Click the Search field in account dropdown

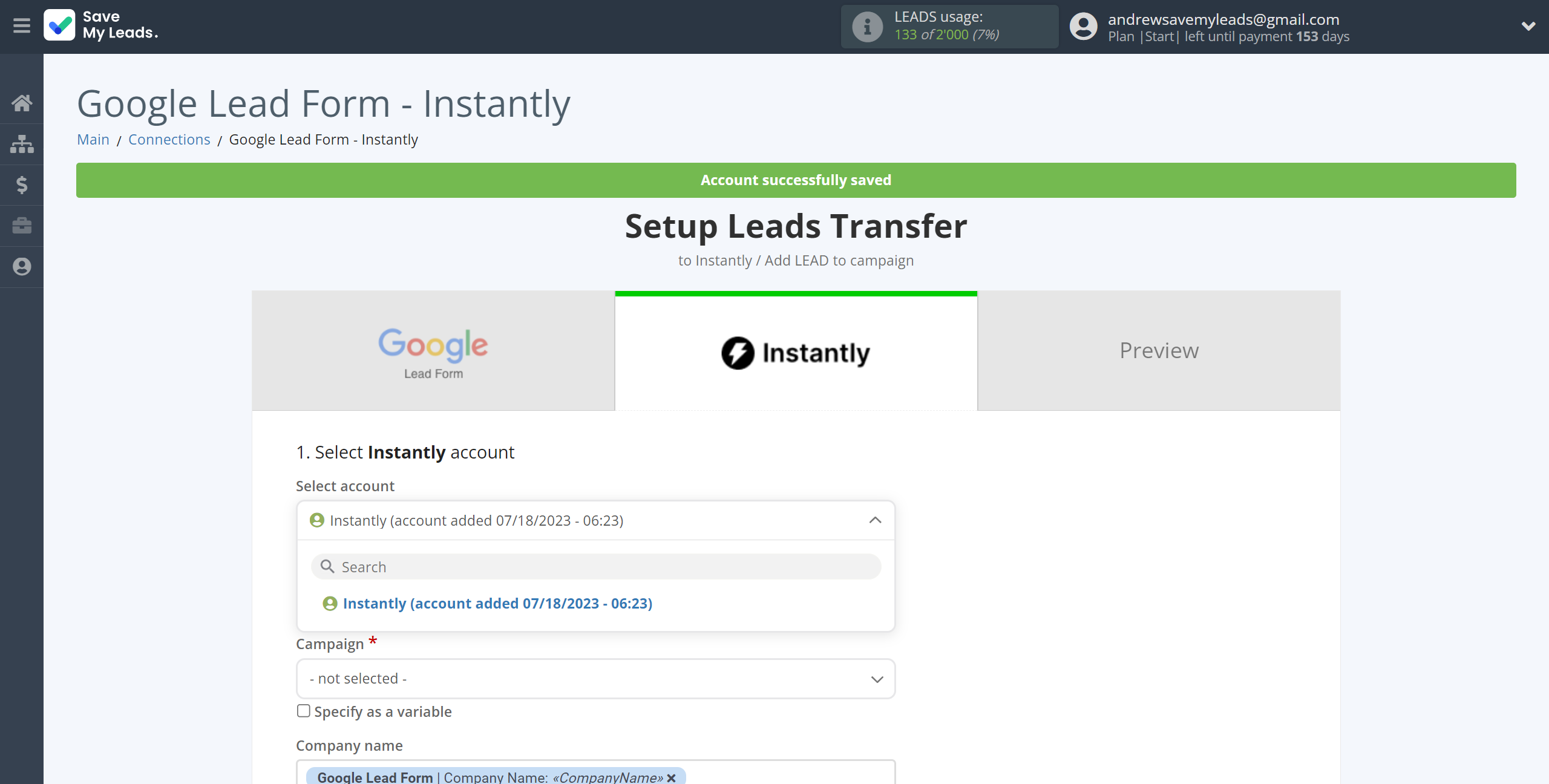[596, 566]
